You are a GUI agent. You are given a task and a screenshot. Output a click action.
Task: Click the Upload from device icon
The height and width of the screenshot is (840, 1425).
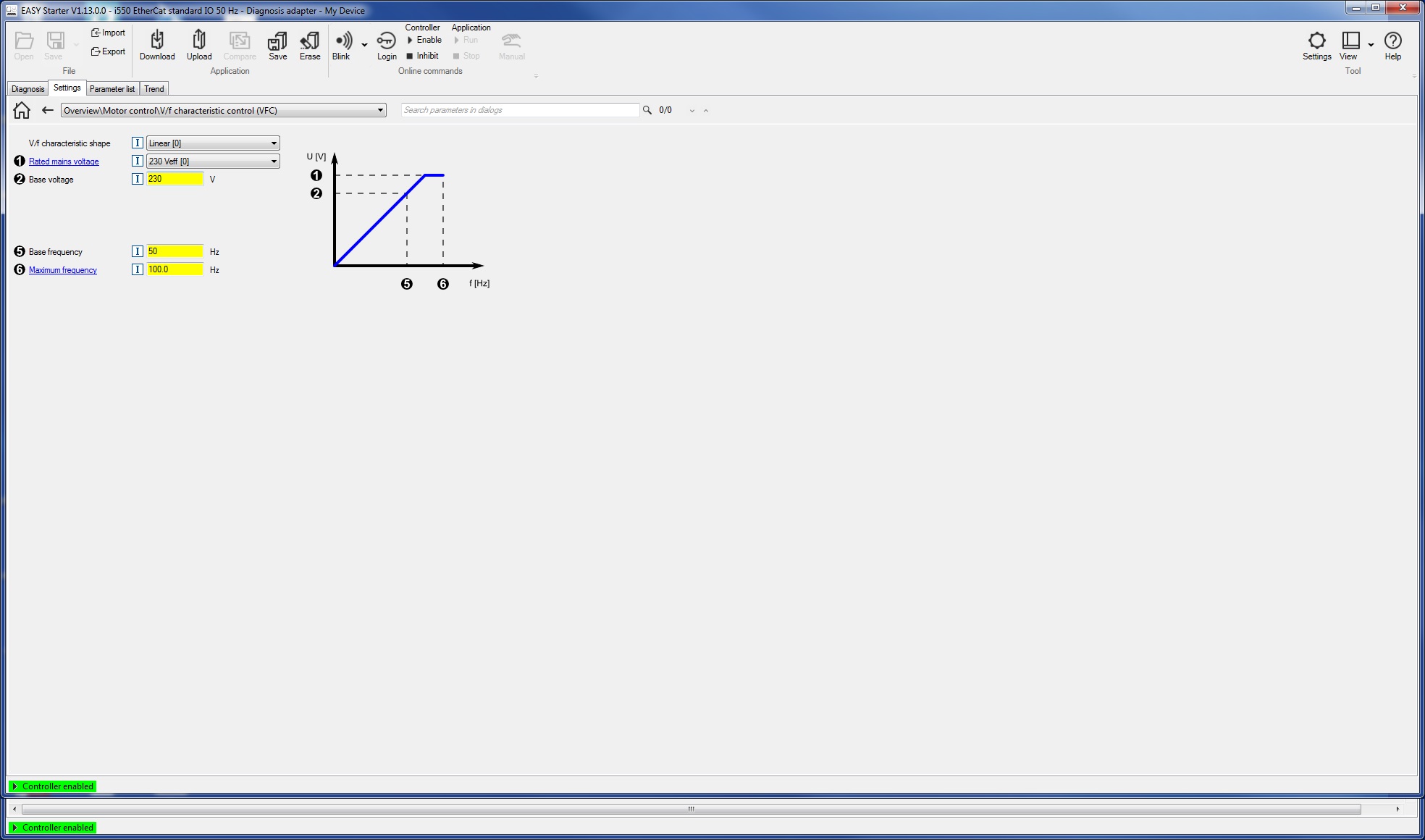(199, 41)
